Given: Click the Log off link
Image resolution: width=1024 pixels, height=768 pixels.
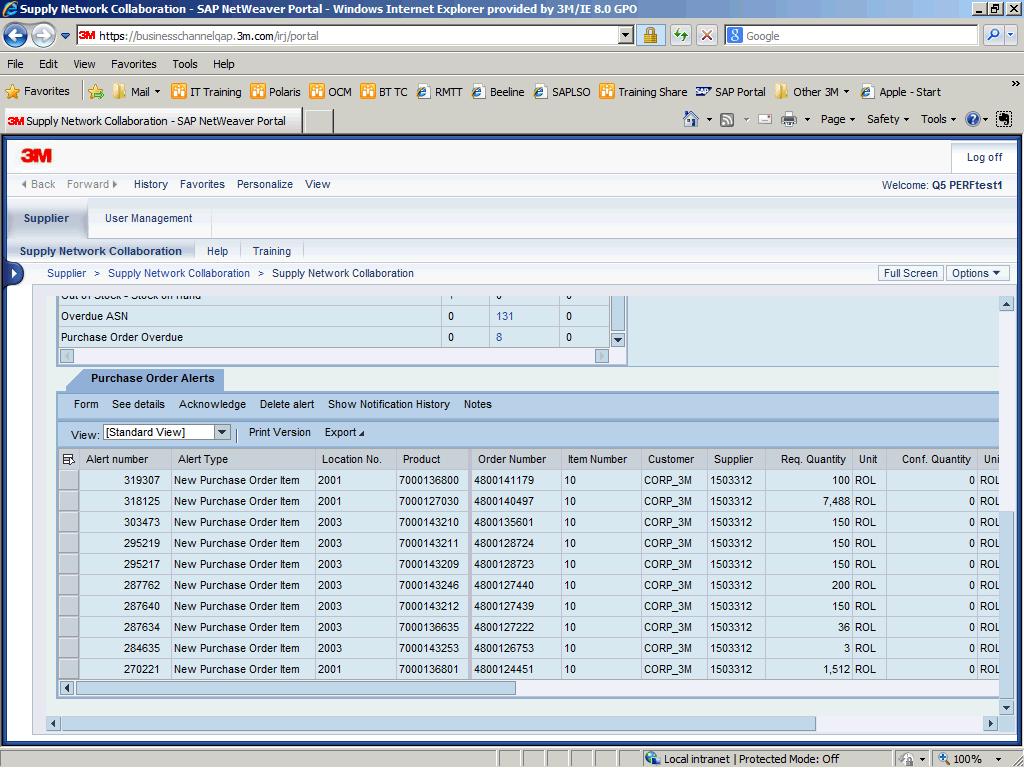Looking at the screenshot, I should click(984, 157).
